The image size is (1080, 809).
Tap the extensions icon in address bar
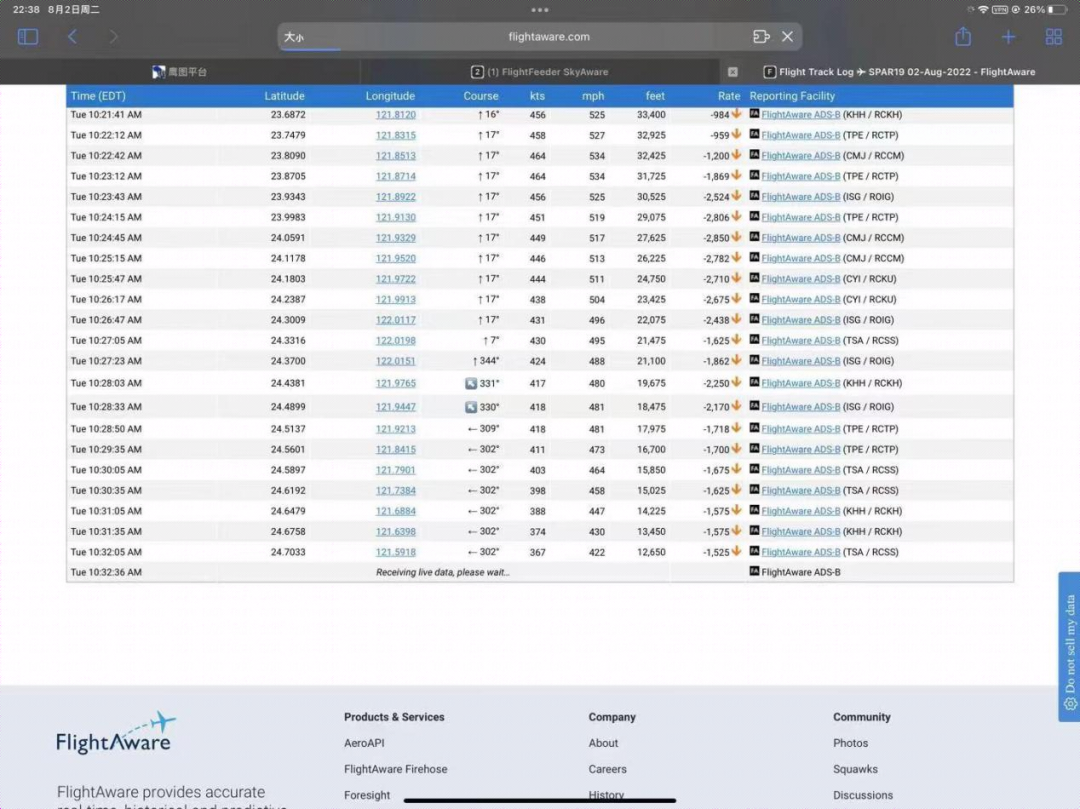pyautogui.click(x=761, y=36)
